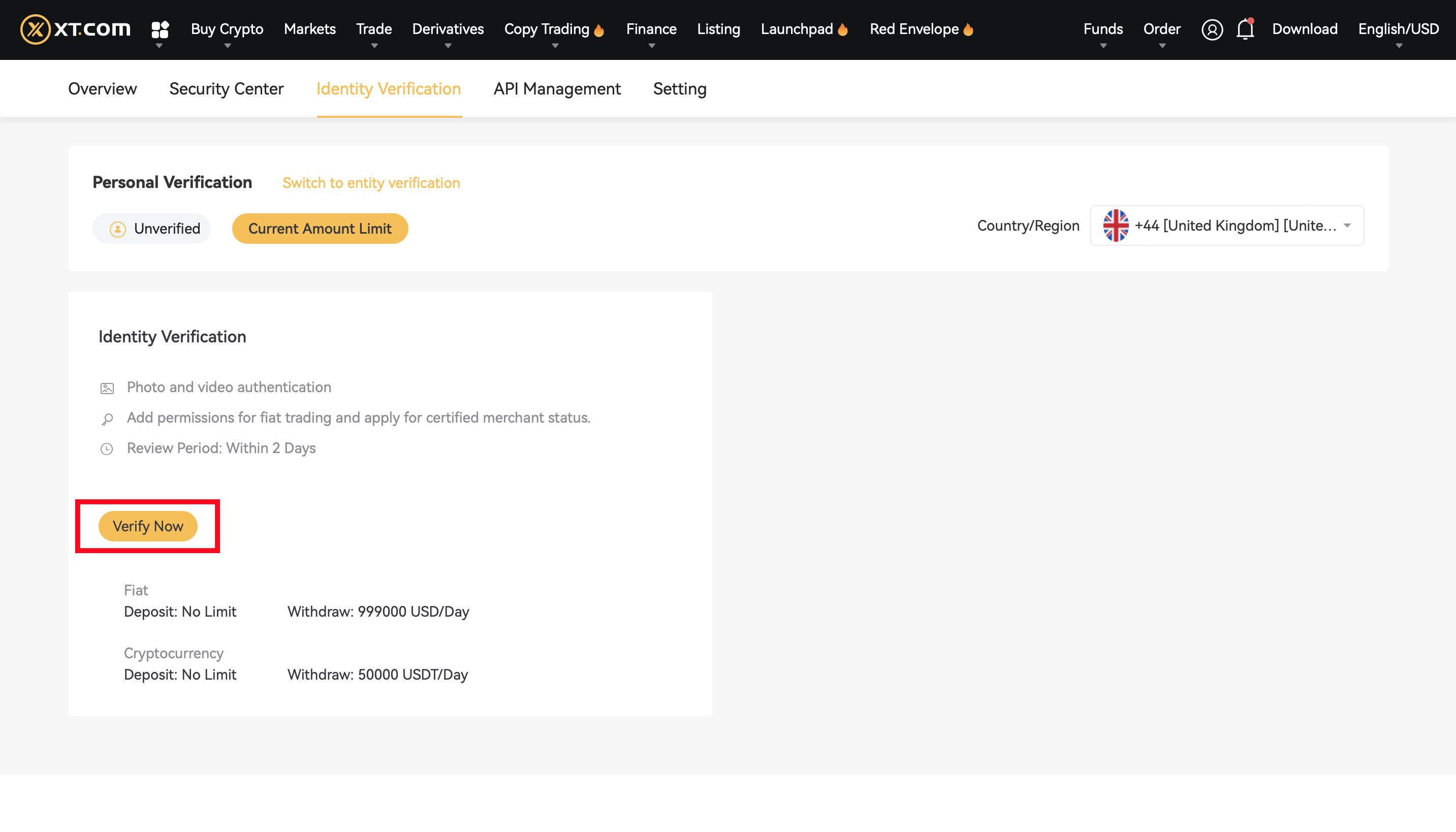Click Switch to entity verification link
This screenshot has width=1456, height=832.
(371, 183)
